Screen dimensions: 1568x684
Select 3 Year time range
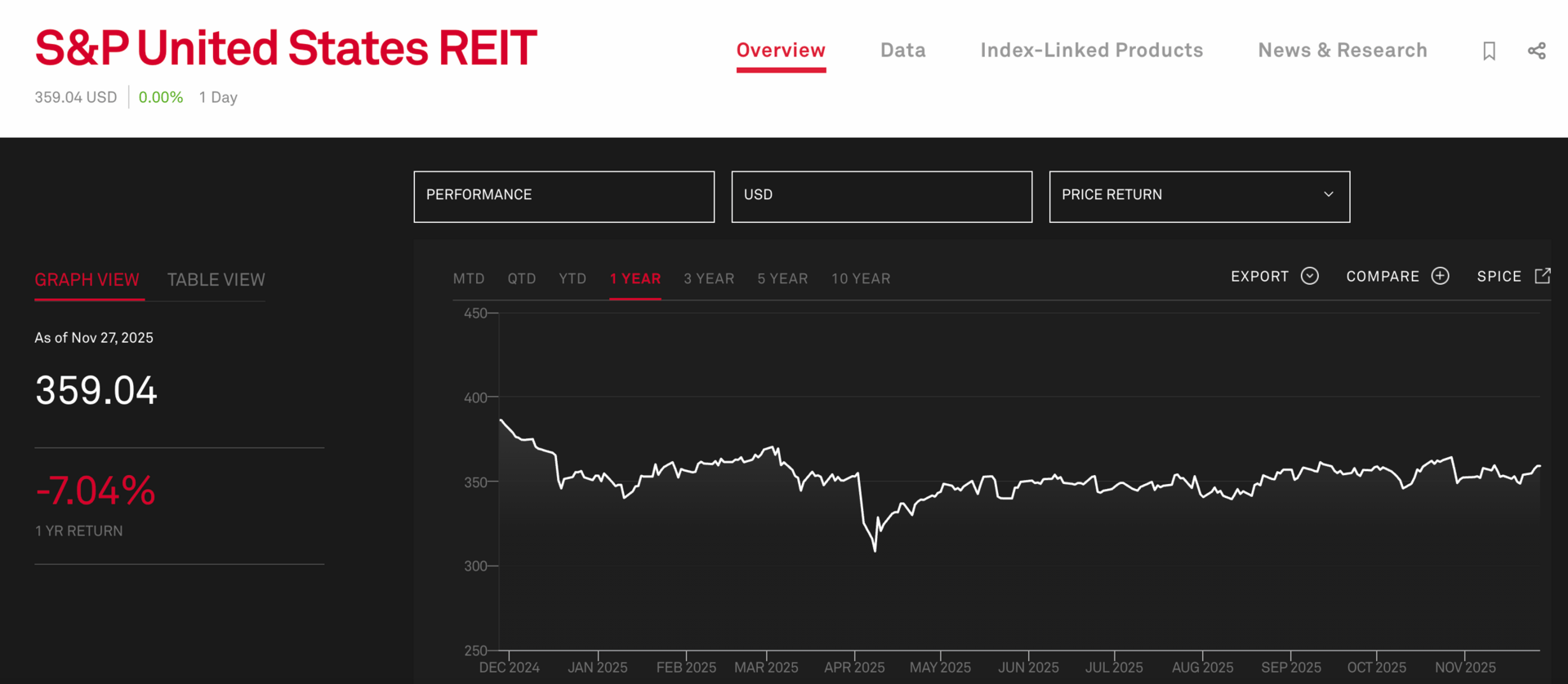(x=709, y=278)
